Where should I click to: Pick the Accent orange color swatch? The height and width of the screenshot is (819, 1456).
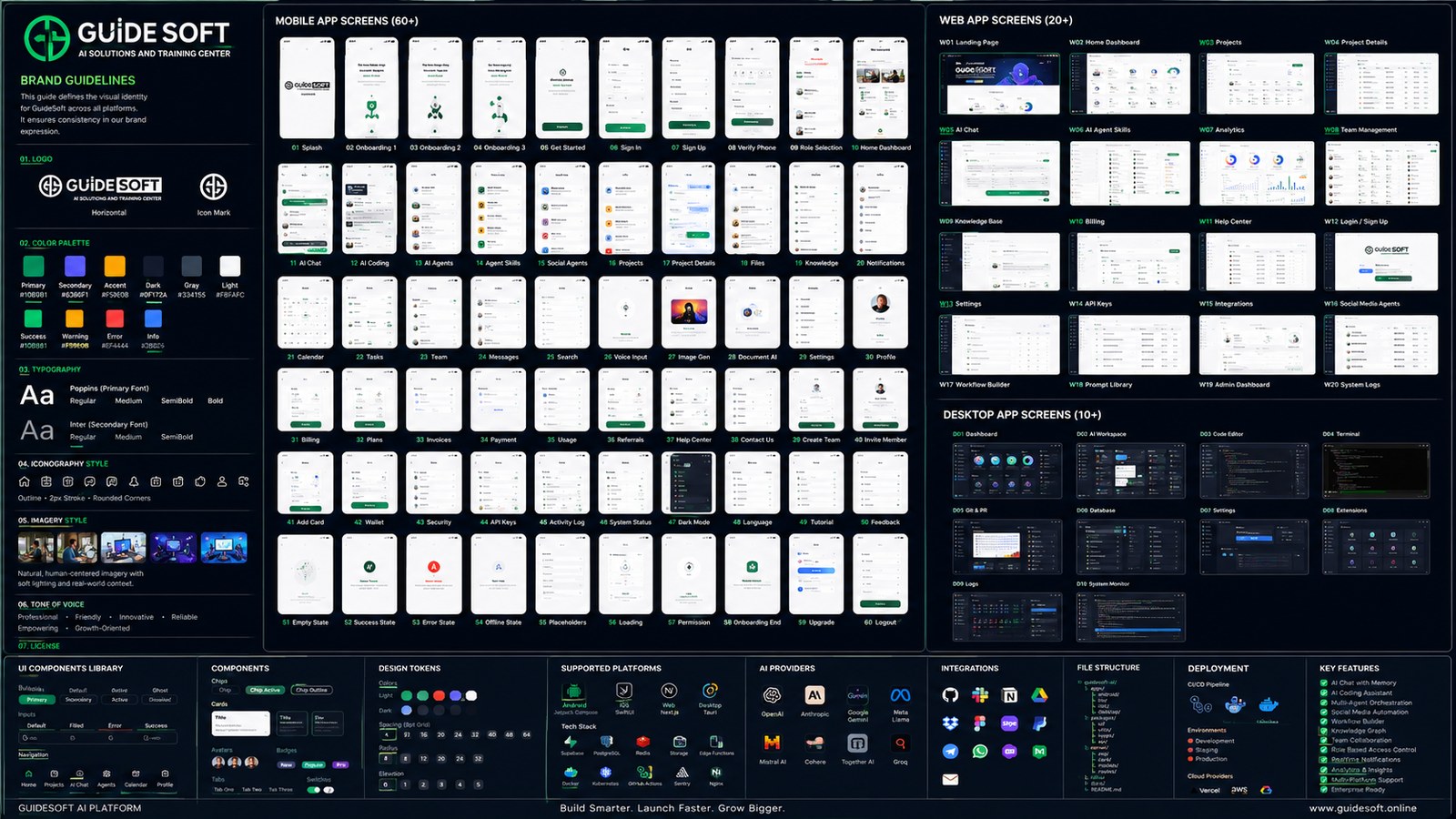(115, 266)
